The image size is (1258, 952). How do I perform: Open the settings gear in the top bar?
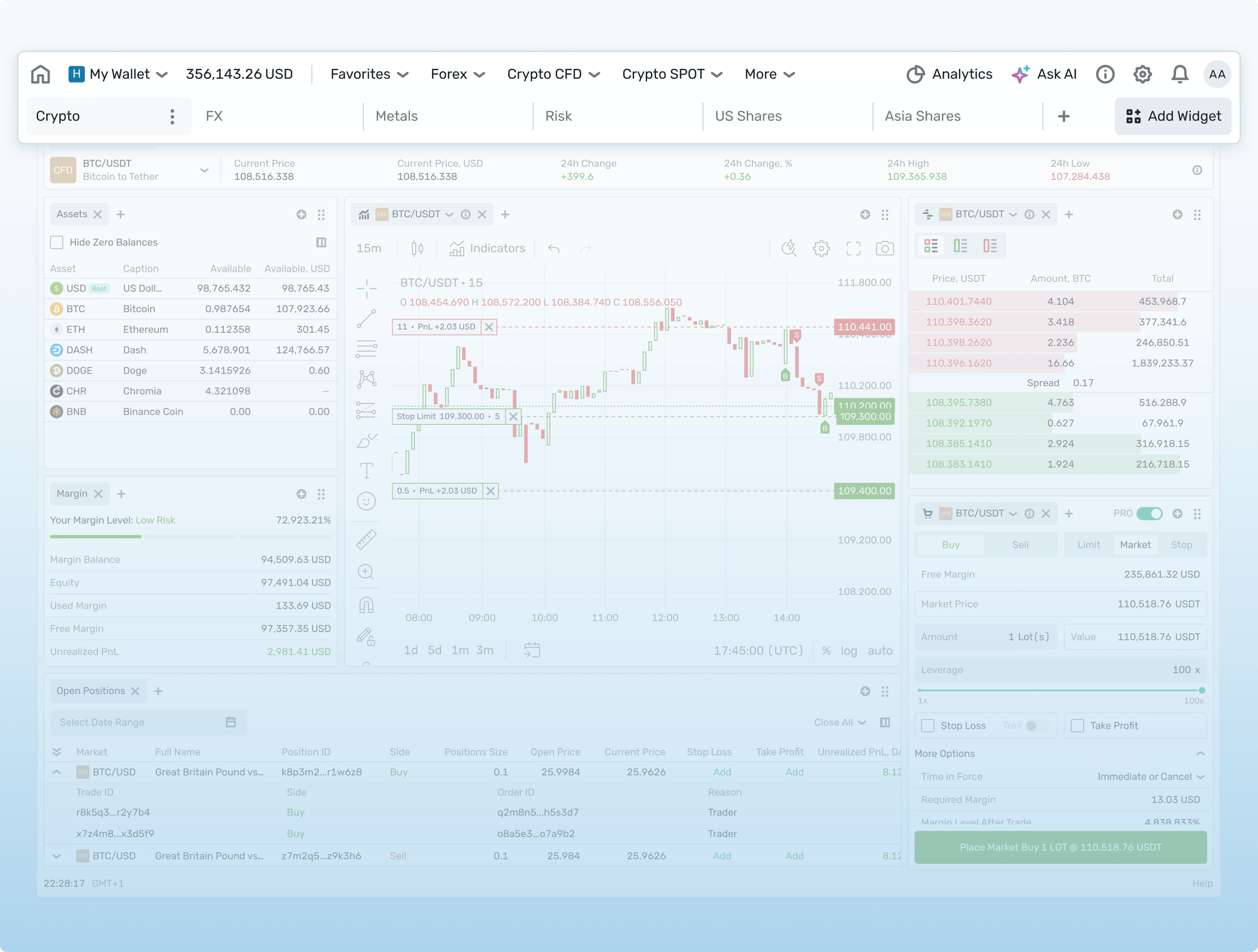[x=1142, y=74]
